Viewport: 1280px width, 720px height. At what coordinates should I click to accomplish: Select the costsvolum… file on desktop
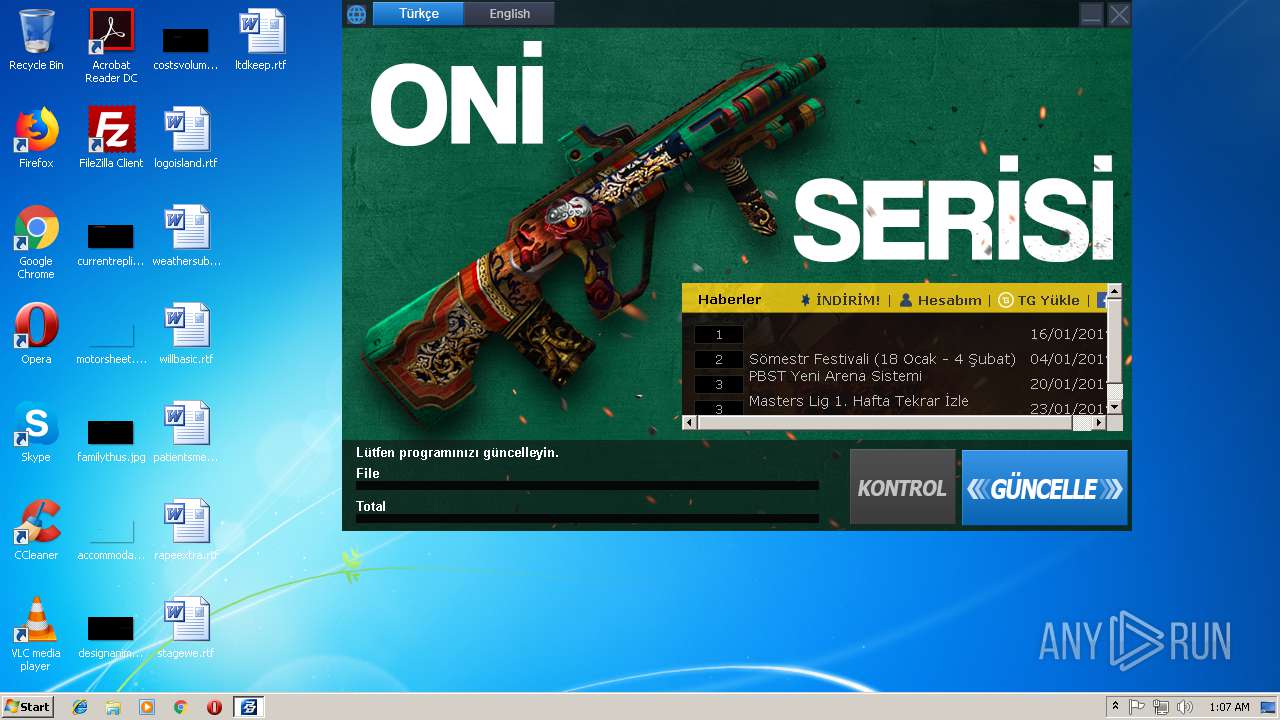click(x=186, y=48)
